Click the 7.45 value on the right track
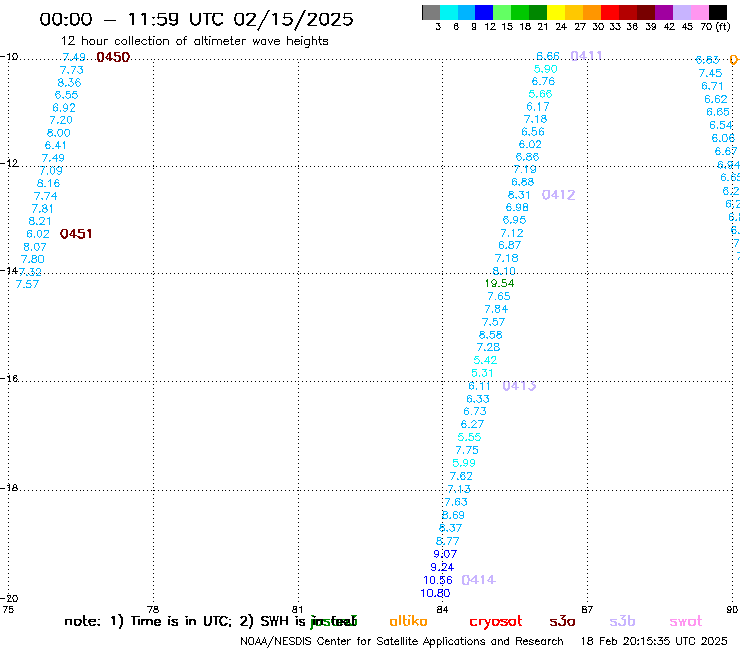Screen dimensions: 740x650 point(710,73)
